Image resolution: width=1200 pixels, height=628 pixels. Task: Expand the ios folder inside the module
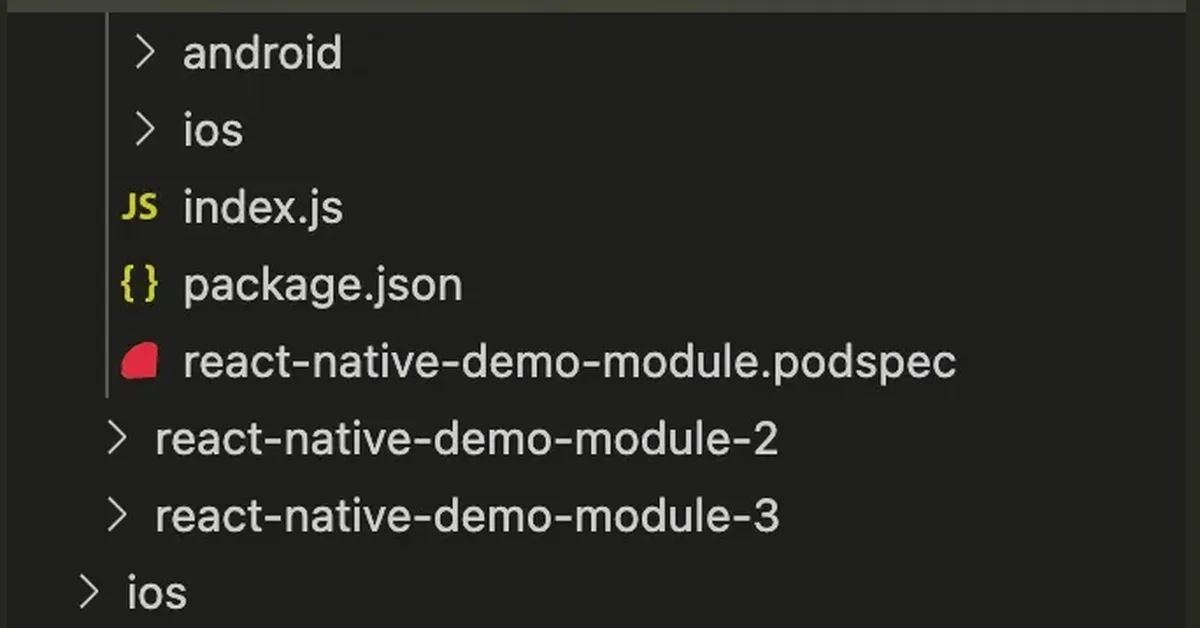pyautogui.click(x=143, y=129)
